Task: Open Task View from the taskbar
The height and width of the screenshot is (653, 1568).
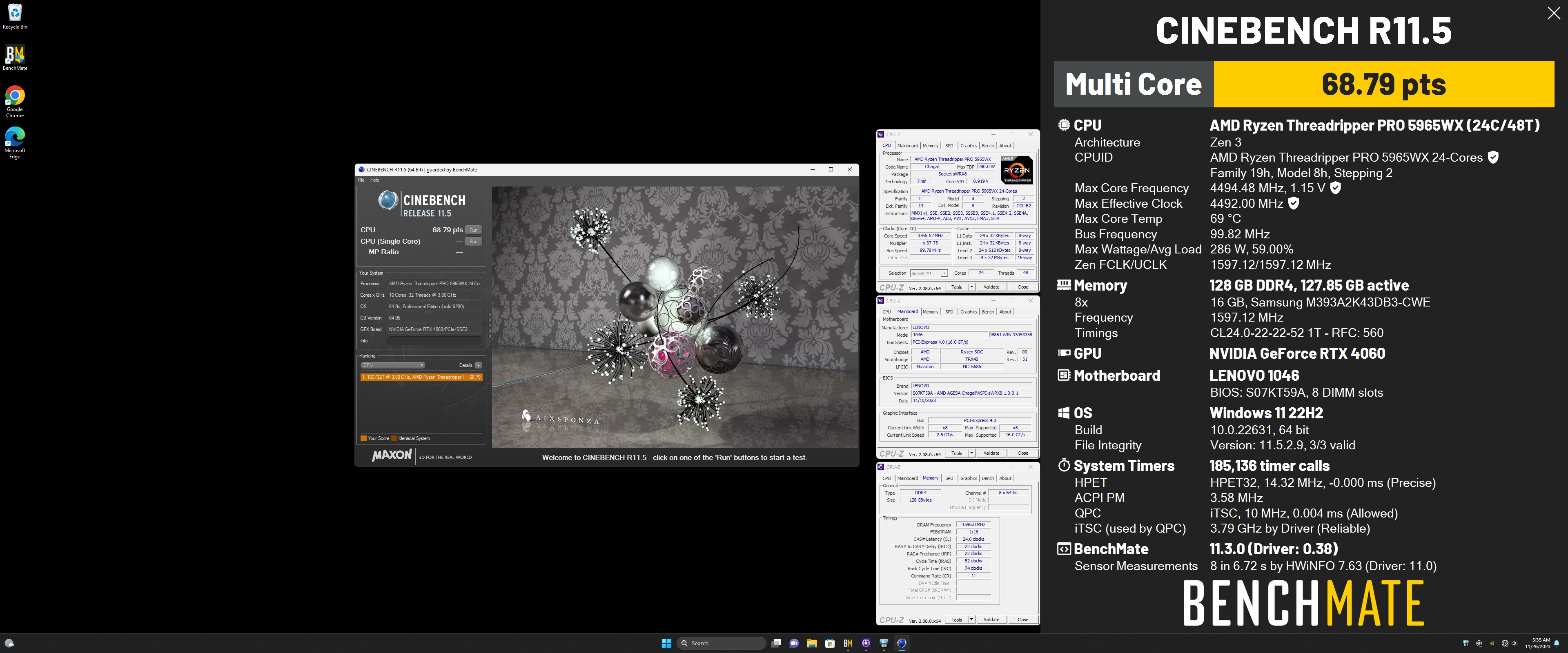Action: pyautogui.click(x=776, y=643)
